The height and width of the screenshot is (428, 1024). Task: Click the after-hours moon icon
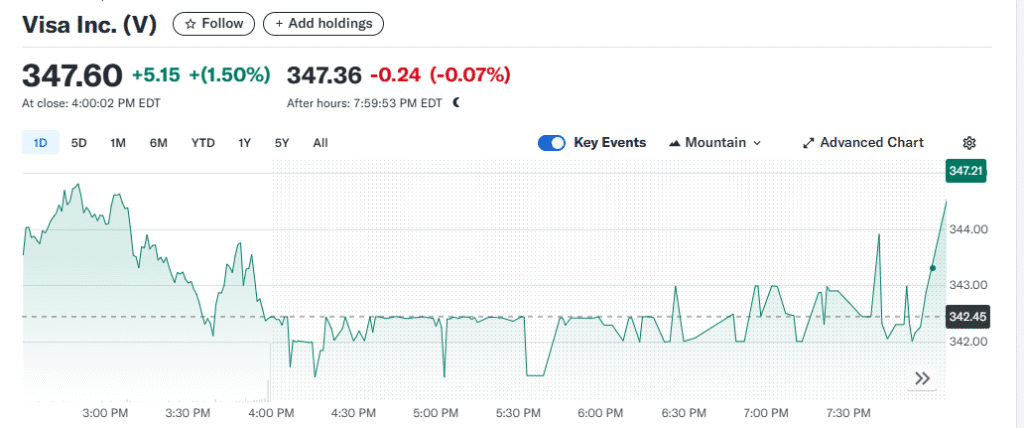click(x=456, y=103)
